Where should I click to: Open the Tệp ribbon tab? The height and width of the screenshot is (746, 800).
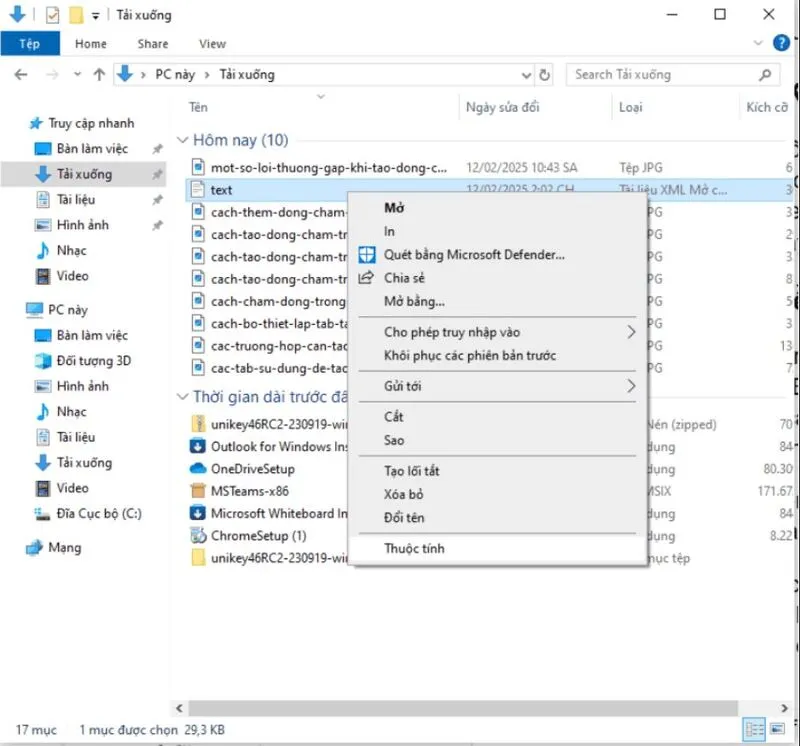point(30,43)
